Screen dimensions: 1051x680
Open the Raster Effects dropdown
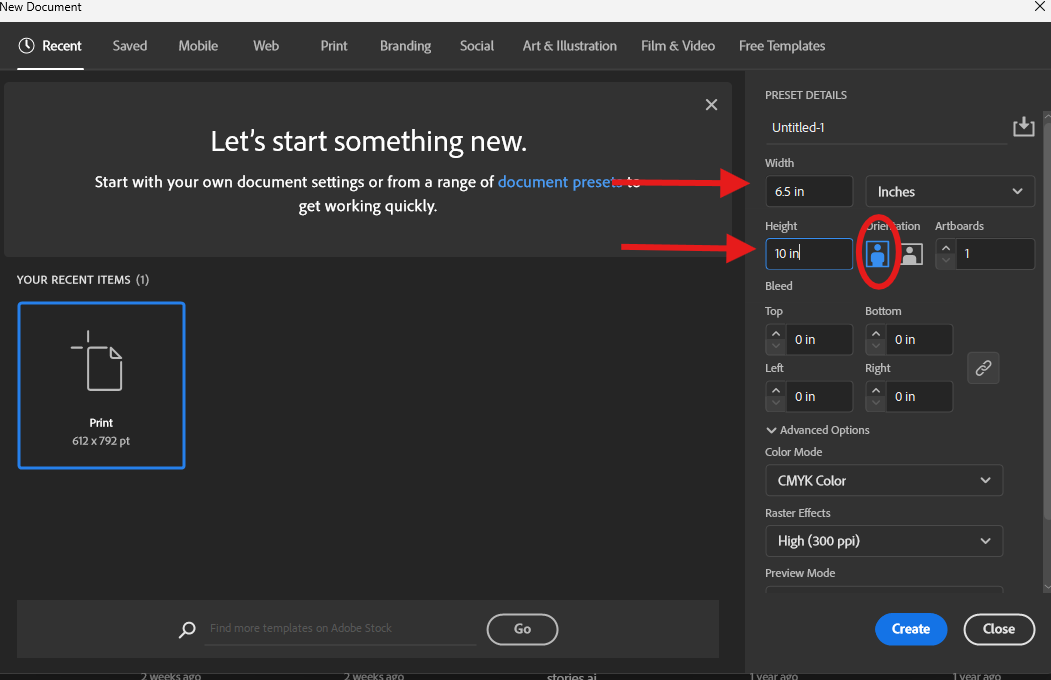[884, 541]
